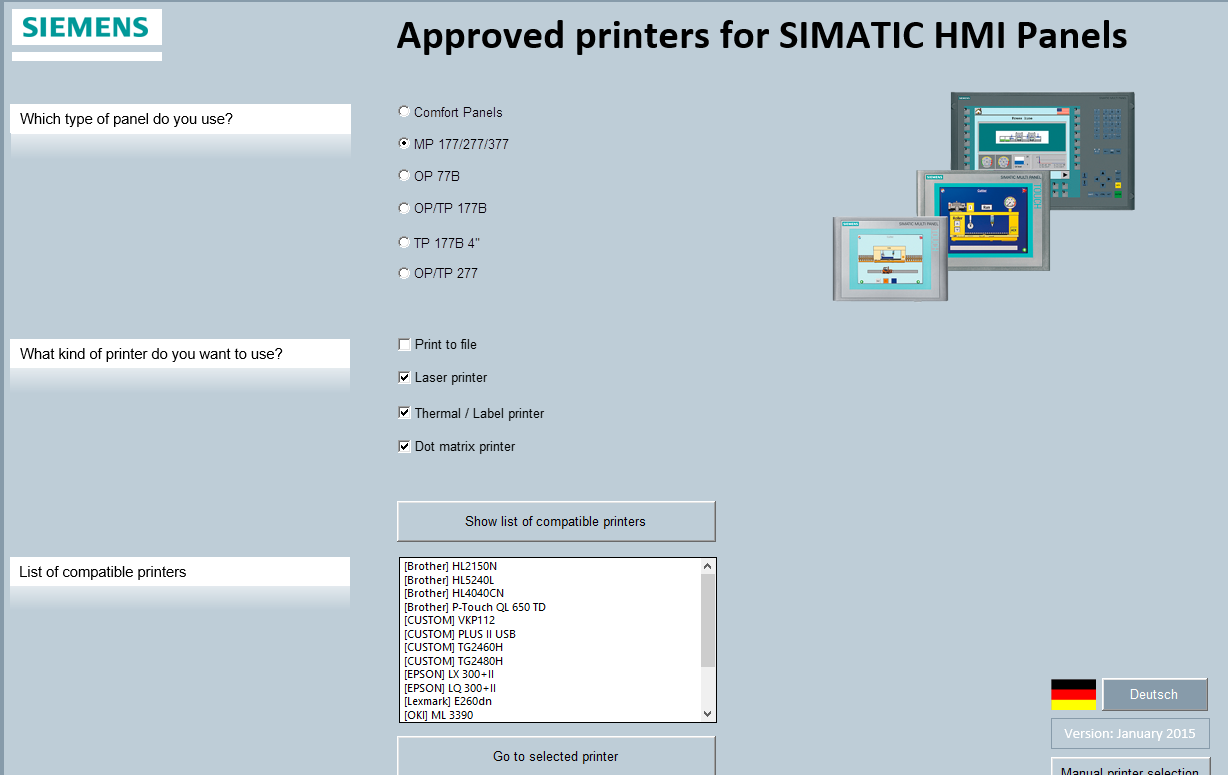The width and height of the screenshot is (1228, 775).
Task: Enable the Print to file checkbox
Action: [405, 344]
